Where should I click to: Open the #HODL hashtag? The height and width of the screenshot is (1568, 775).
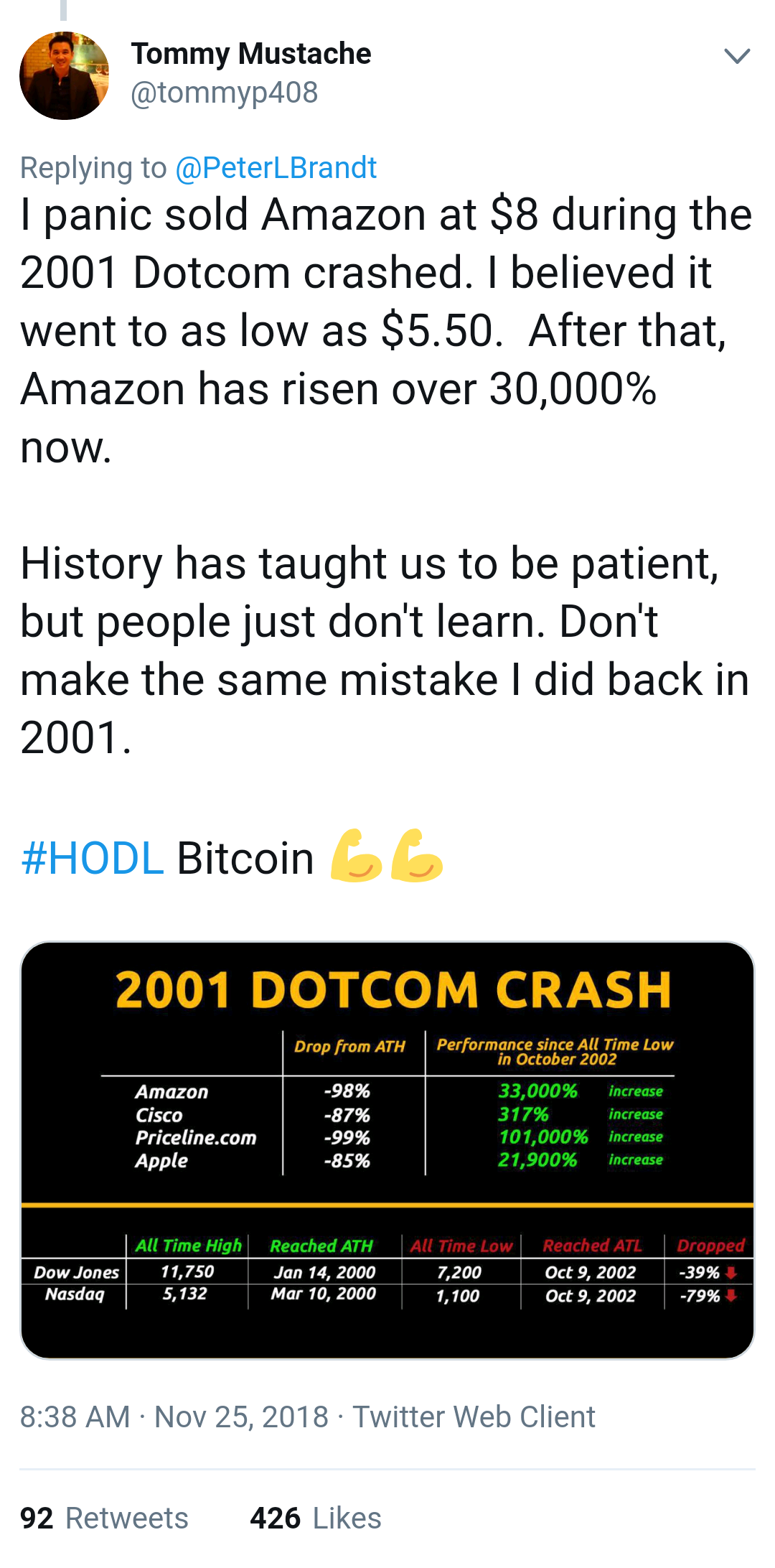click(93, 858)
